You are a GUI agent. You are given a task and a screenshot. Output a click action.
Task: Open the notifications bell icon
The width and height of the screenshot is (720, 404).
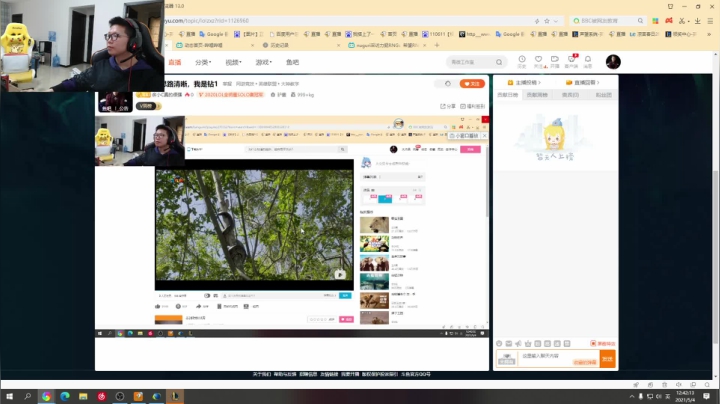(588, 59)
